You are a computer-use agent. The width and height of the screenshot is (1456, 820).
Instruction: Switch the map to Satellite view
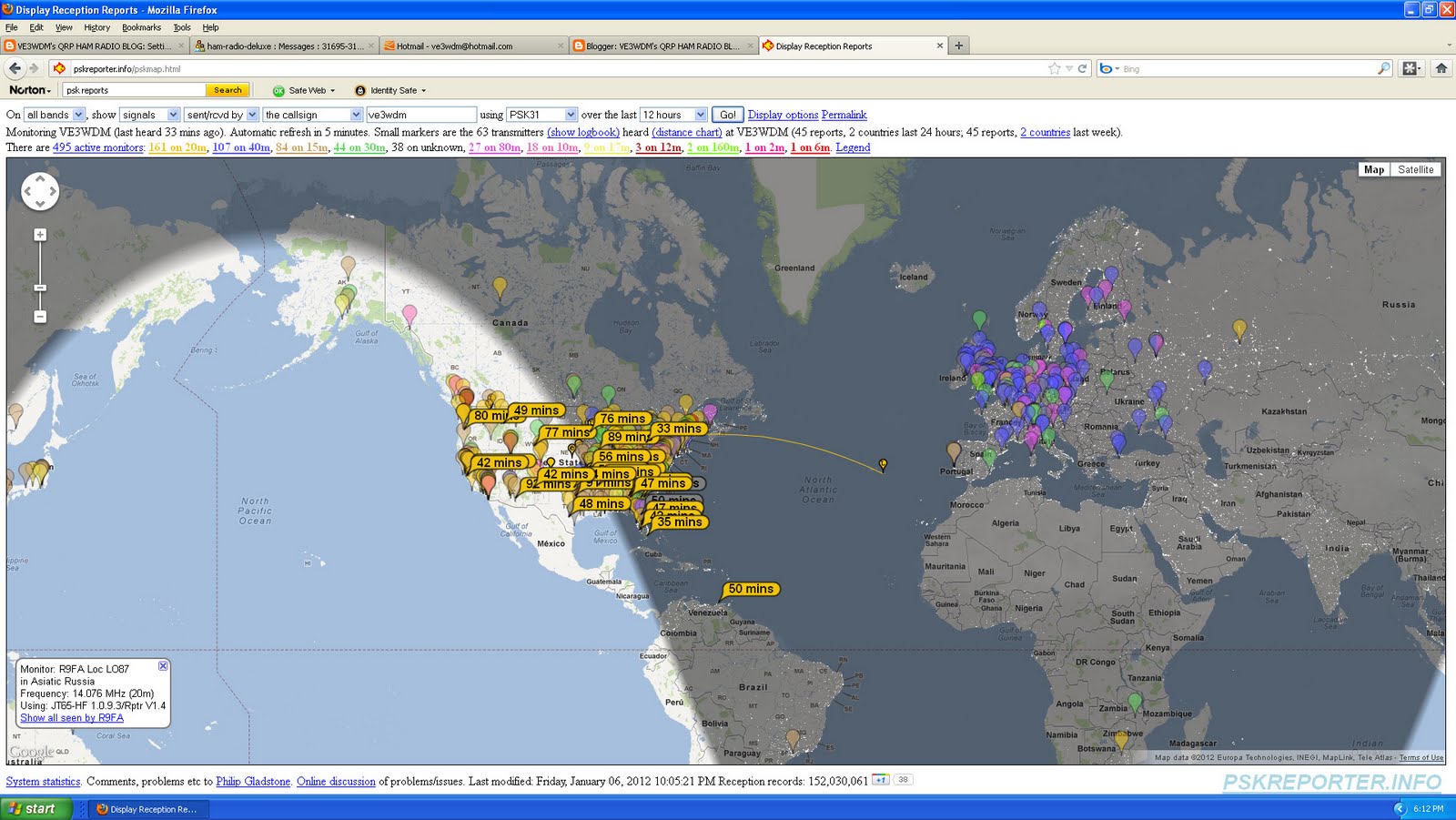[1416, 169]
